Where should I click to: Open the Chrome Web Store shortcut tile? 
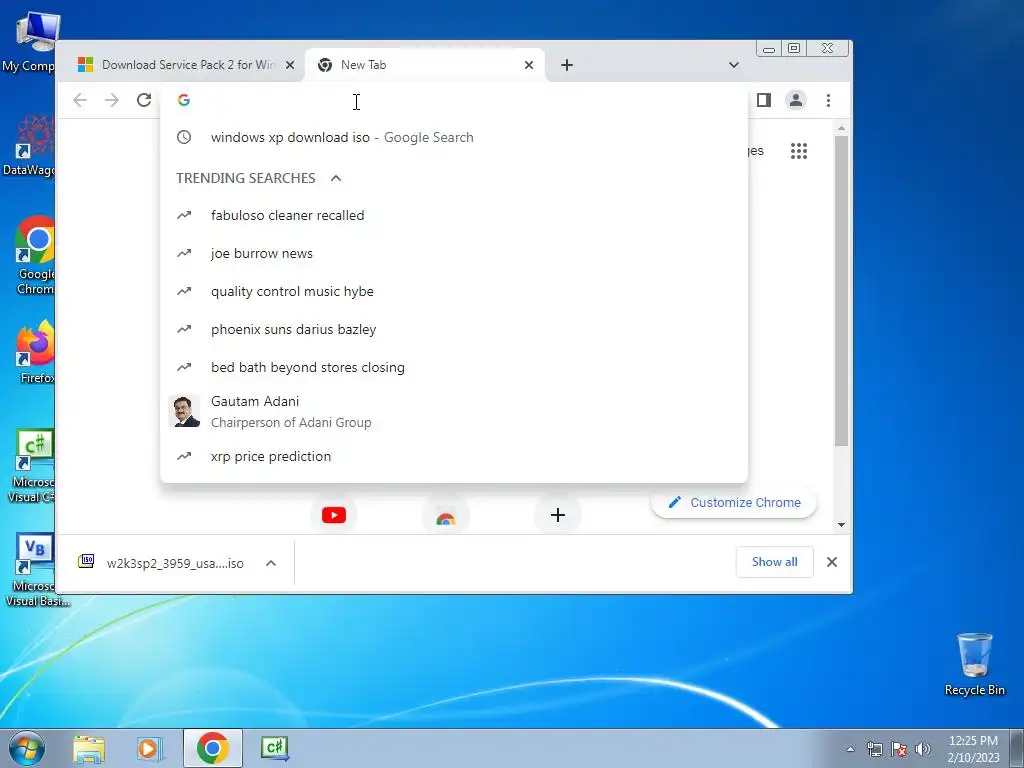click(446, 517)
